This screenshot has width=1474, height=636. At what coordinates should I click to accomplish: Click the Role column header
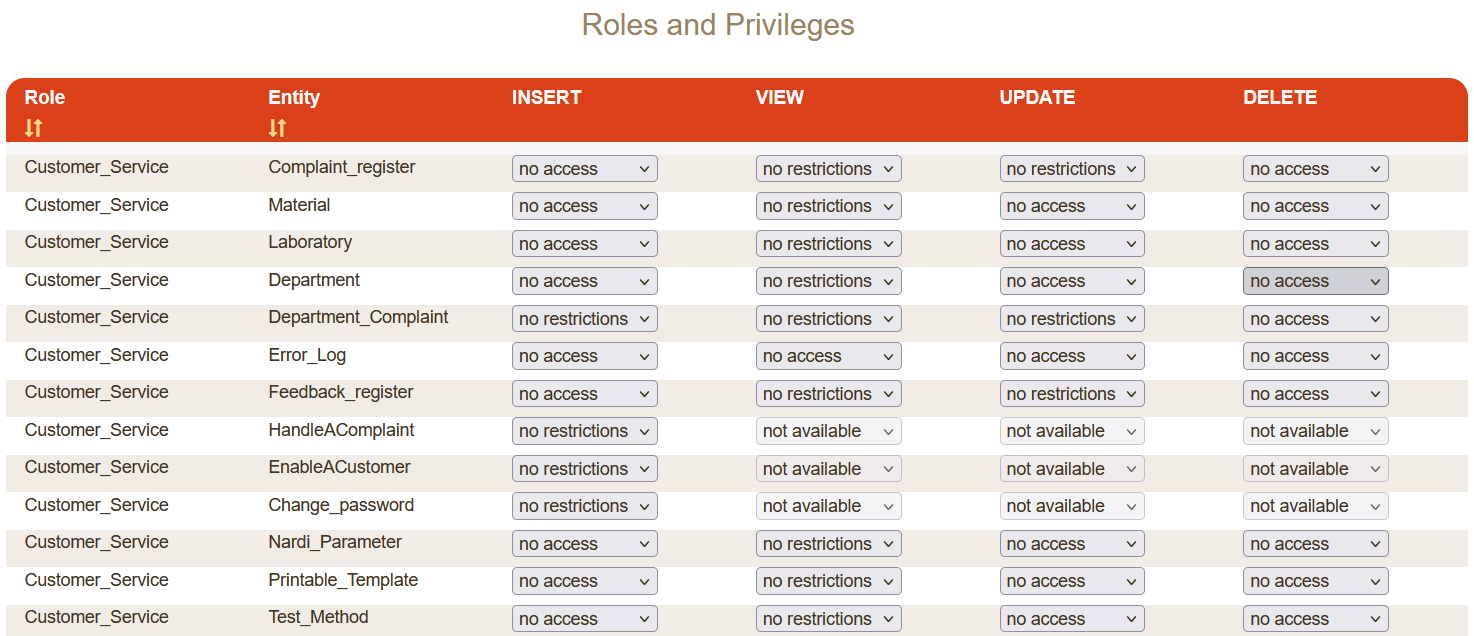point(45,97)
